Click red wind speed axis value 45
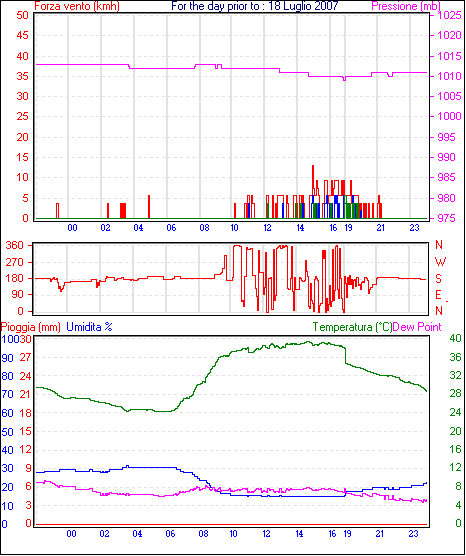Image resolution: width=466 pixels, height=556 pixels. (x=22, y=35)
